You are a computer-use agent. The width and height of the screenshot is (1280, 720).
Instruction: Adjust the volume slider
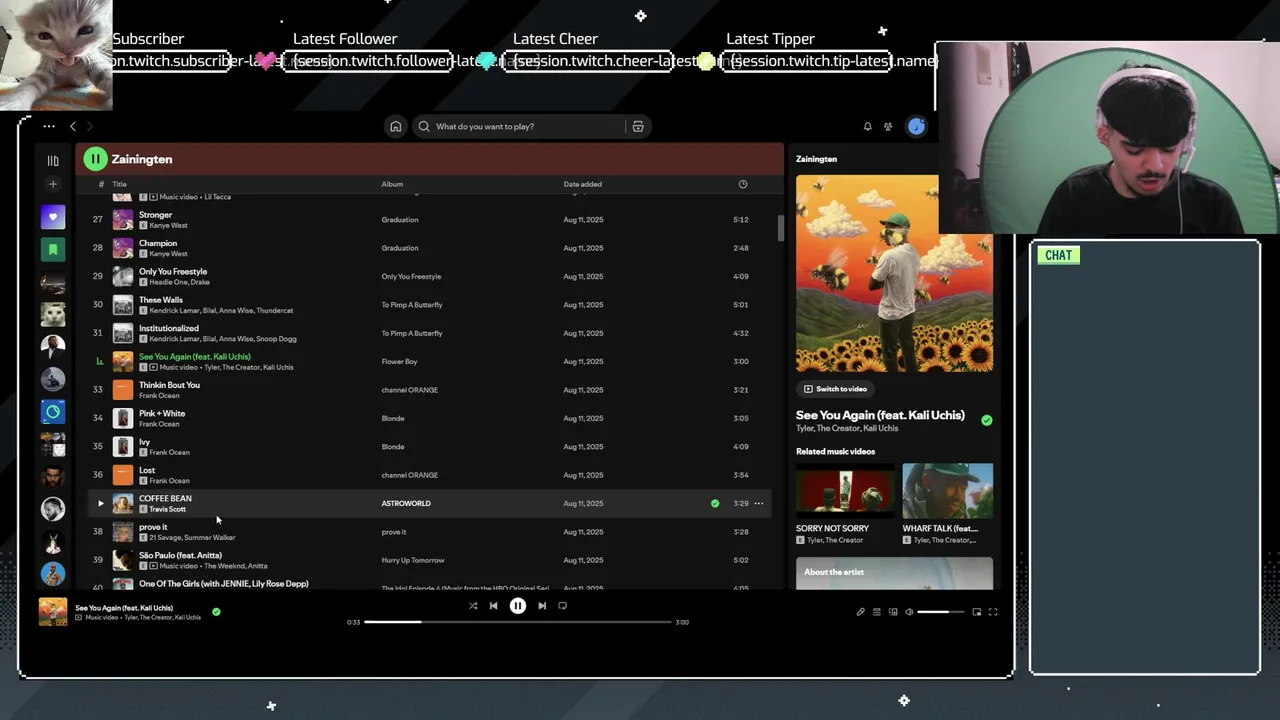(x=941, y=612)
